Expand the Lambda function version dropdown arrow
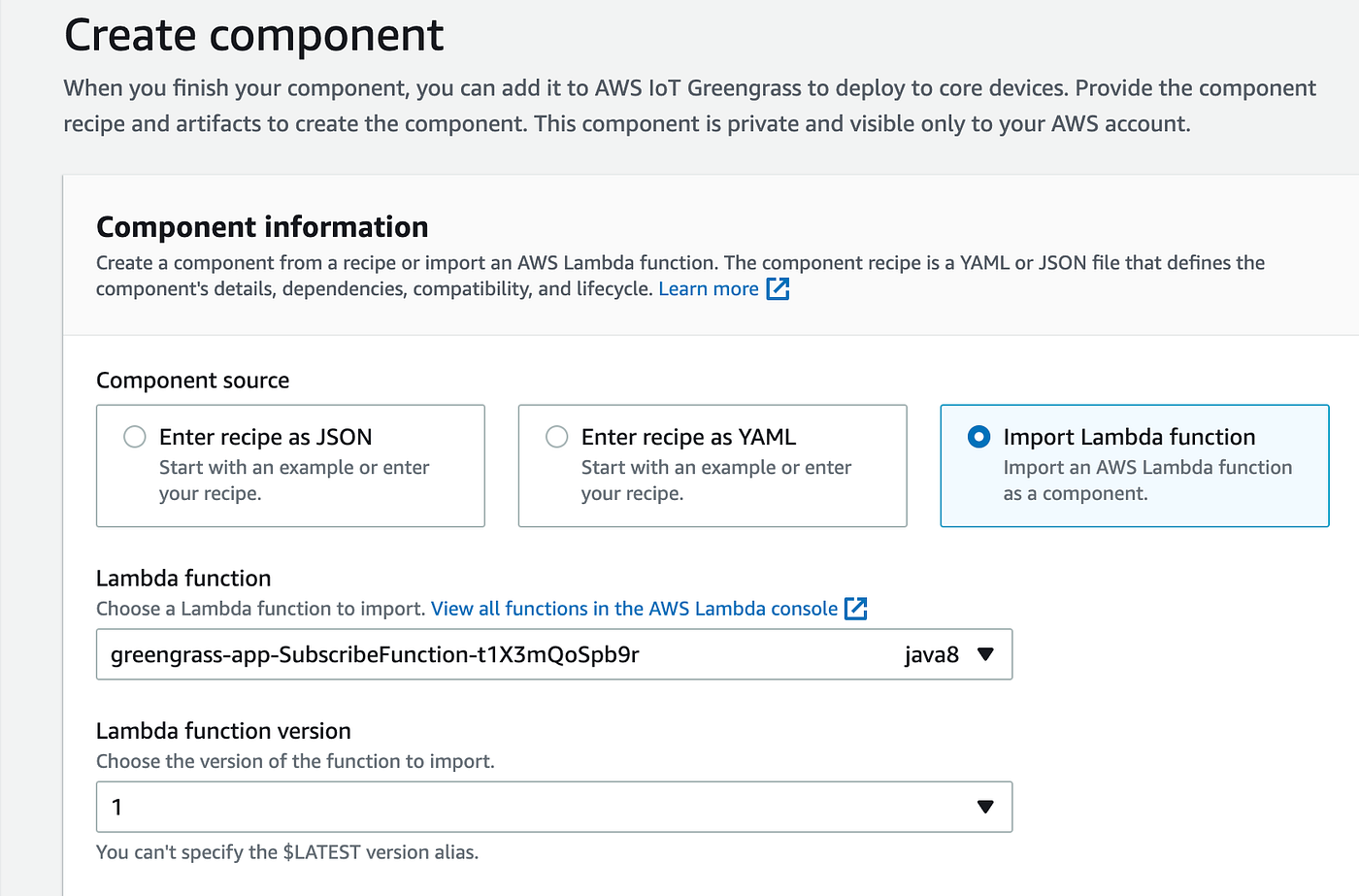Screen dimensions: 1359x896 tap(986, 807)
